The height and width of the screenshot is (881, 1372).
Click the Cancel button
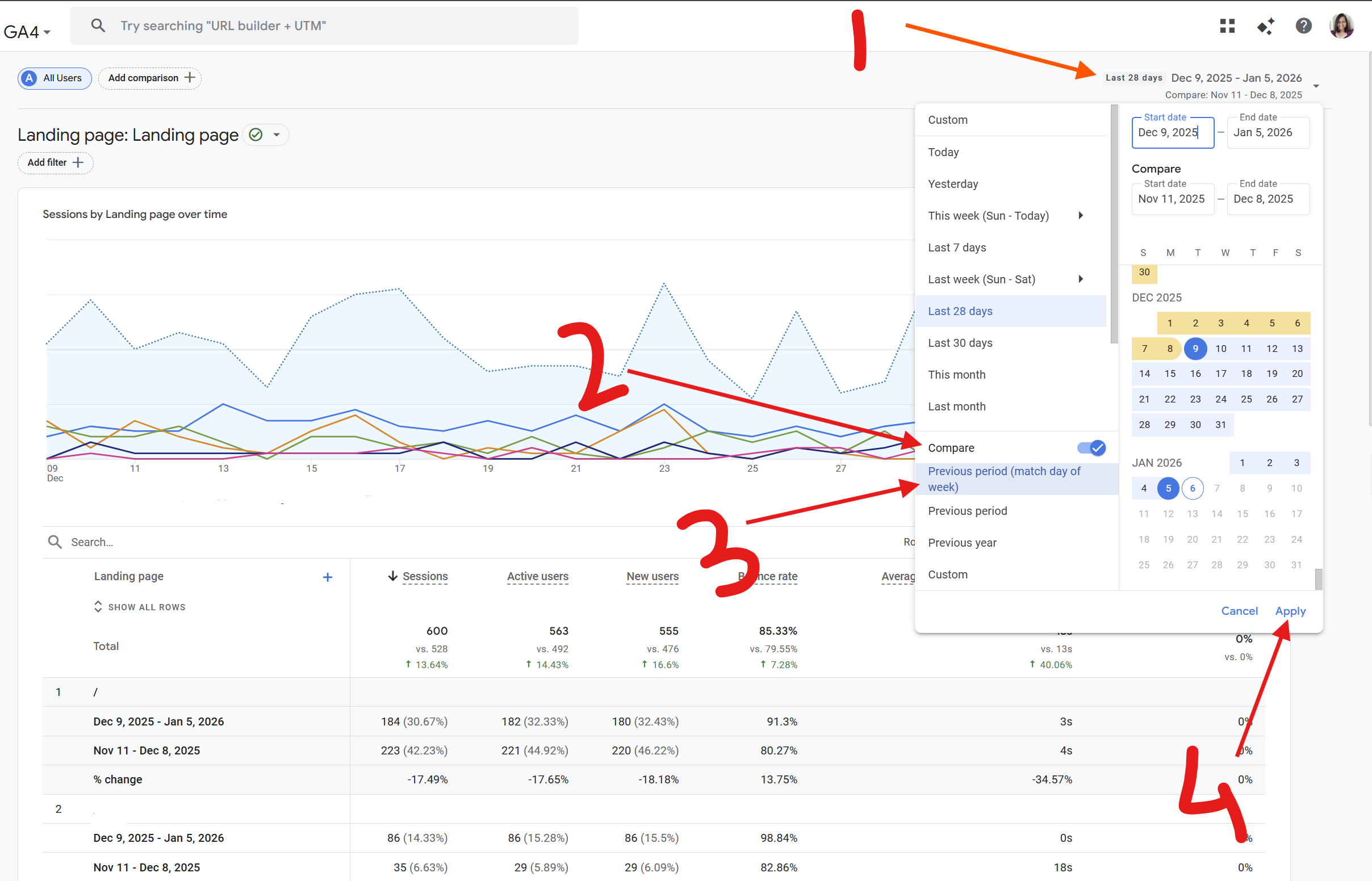[x=1239, y=610]
